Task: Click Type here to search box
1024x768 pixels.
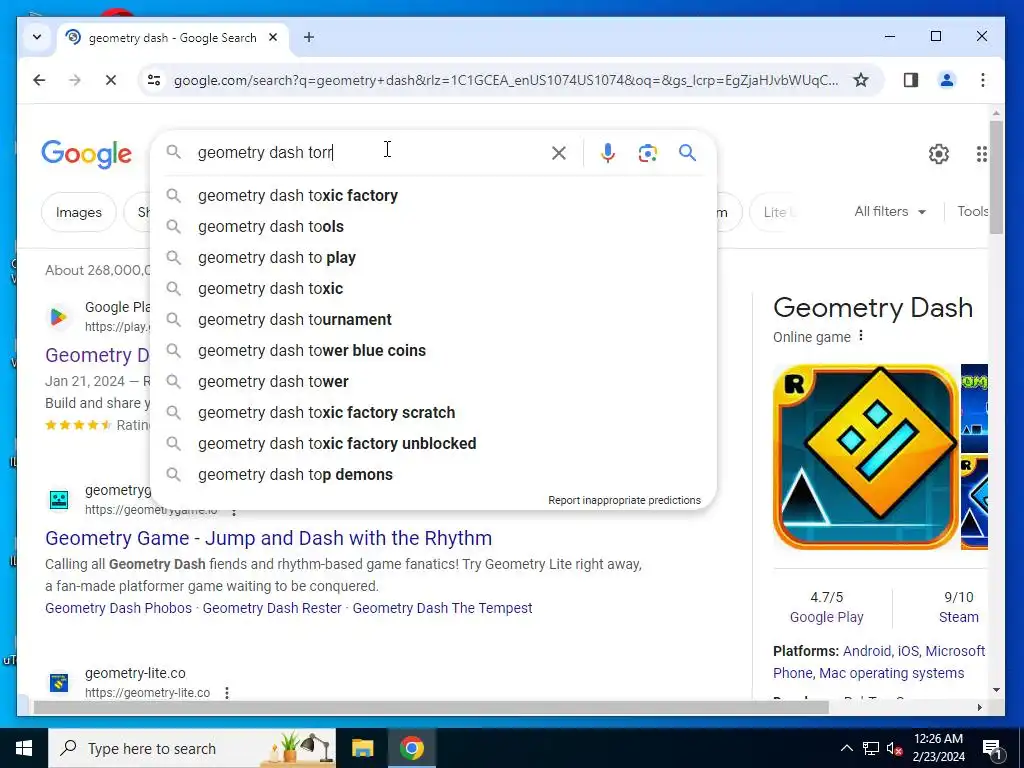Action: pos(192,748)
